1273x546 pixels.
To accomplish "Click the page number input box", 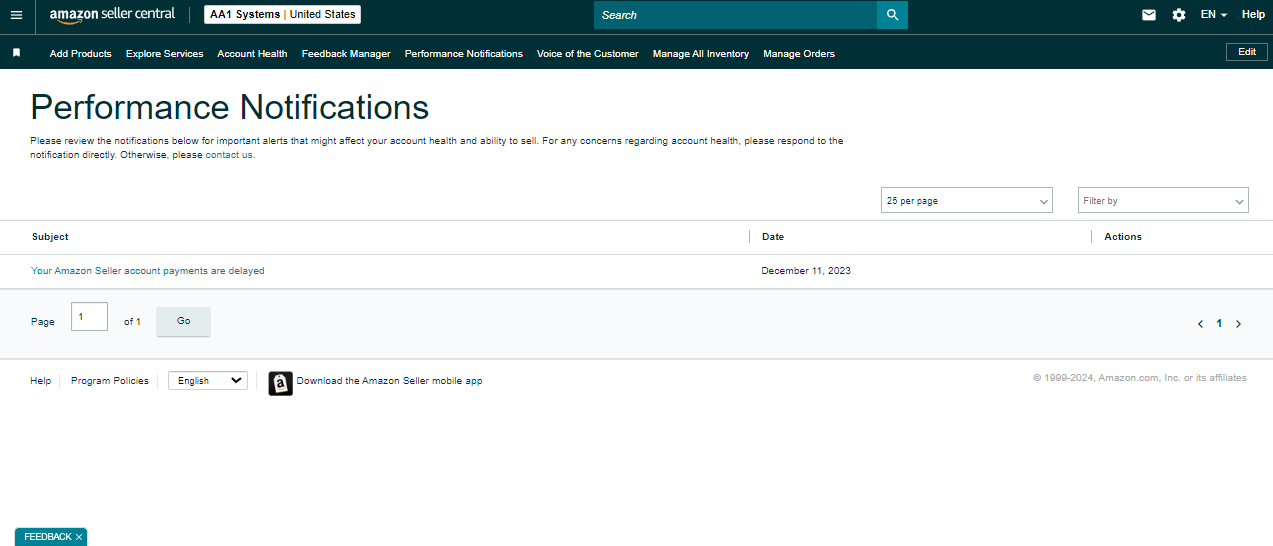I will [89, 317].
